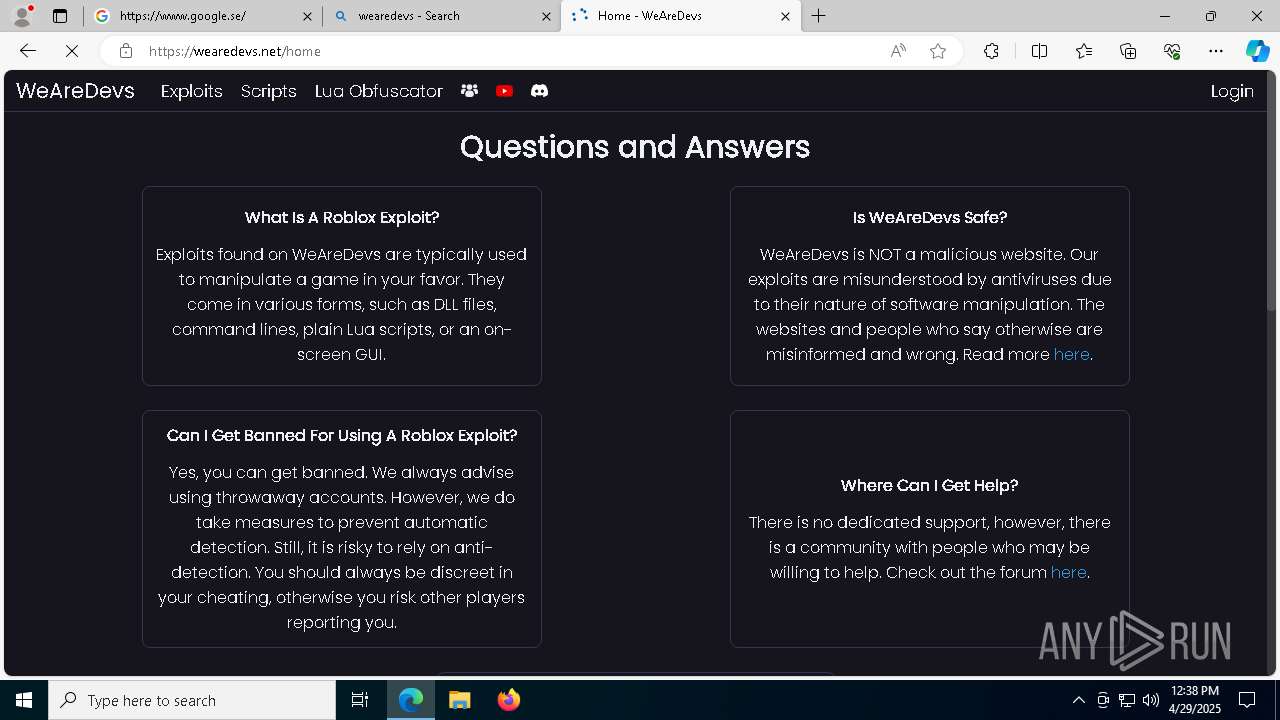Close the Home - WeAreDevs tab
1280x720 pixels.
[x=785, y=16]
